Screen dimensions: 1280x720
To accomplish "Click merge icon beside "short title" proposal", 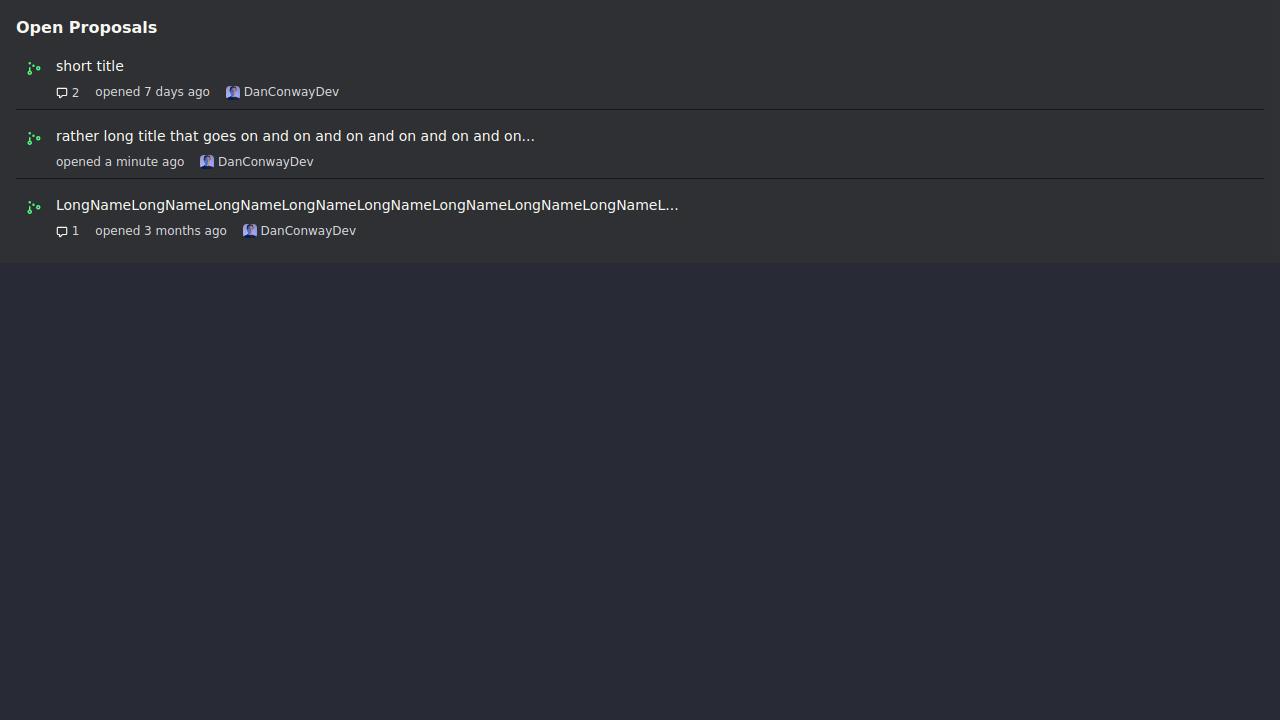I will click(x=34, y=68).
